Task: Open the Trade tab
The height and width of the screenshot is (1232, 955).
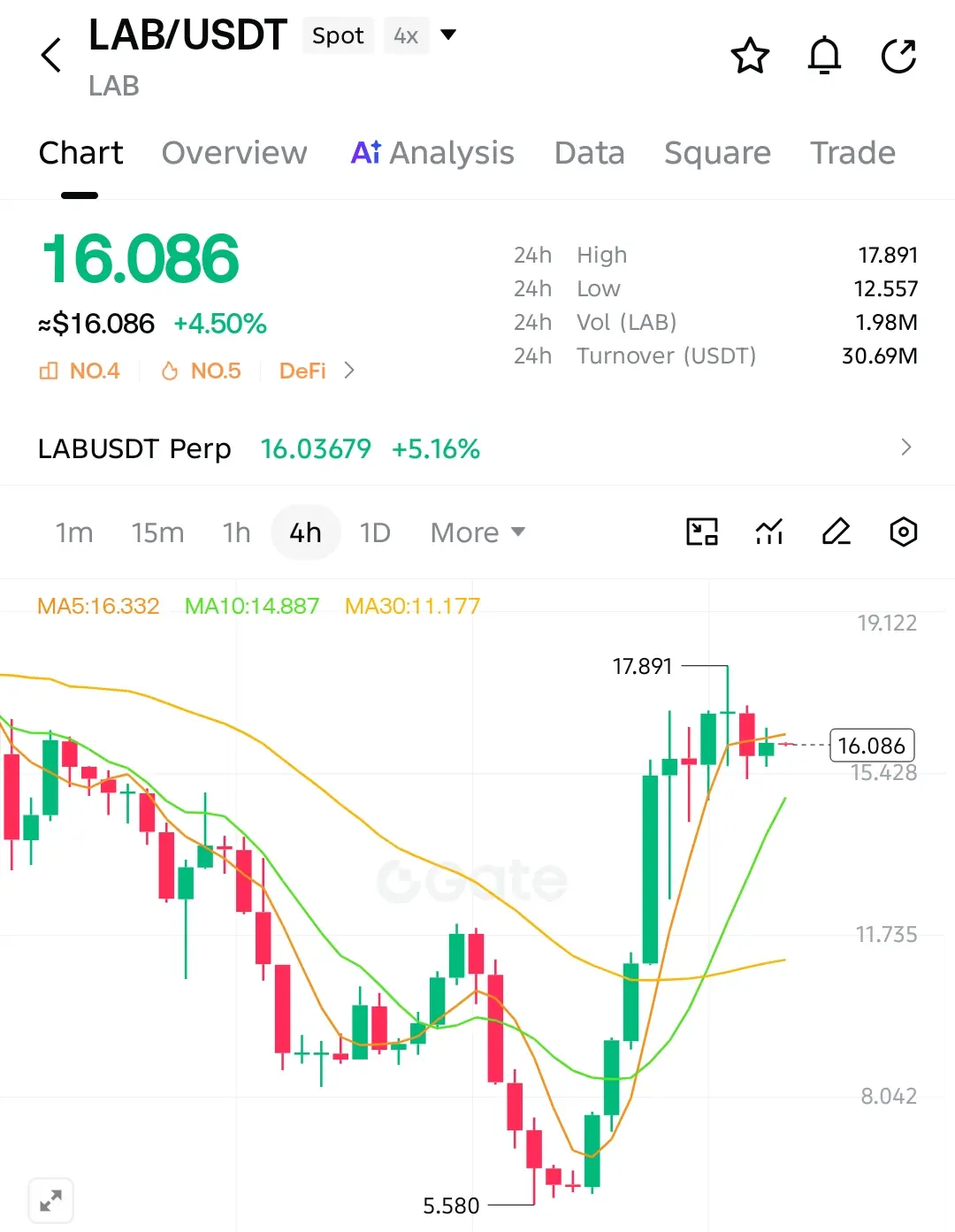Action: point(852,153)
